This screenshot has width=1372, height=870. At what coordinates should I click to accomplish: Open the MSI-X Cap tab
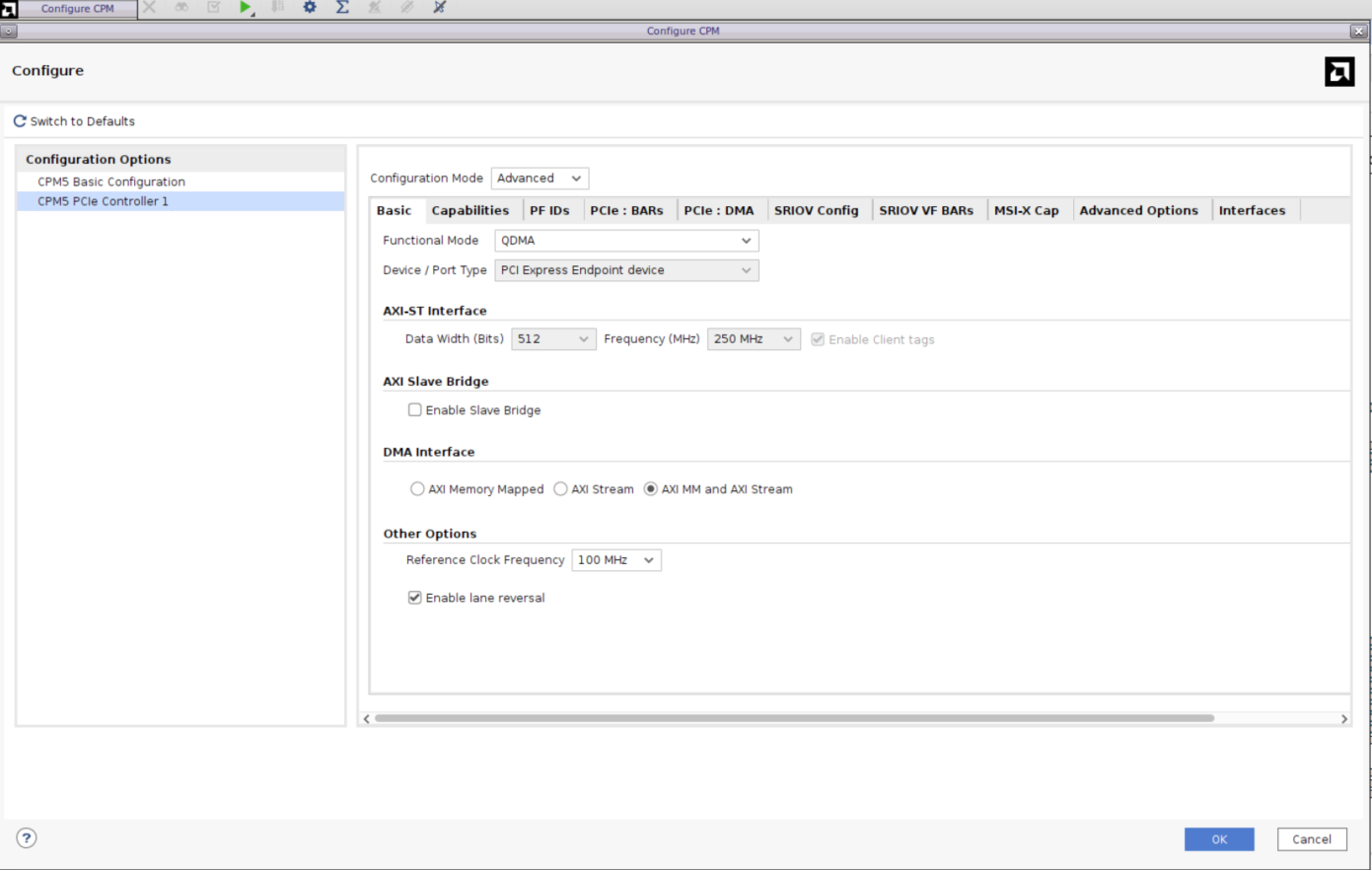click(x=1028, y=209)
